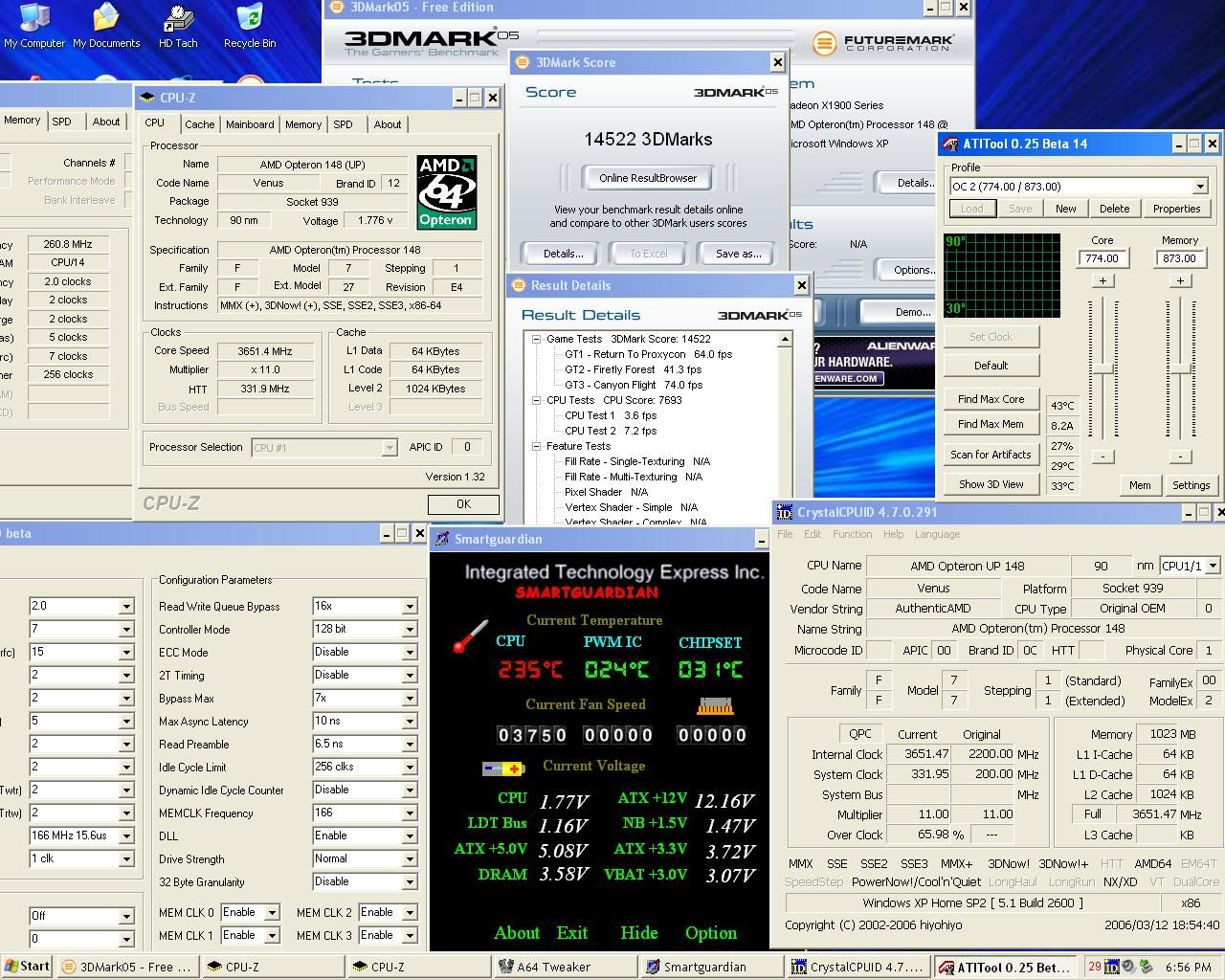Switch to the Cache tab in CPU-Z
Viewport: 1225px width, 980px height.
(199, 124)
